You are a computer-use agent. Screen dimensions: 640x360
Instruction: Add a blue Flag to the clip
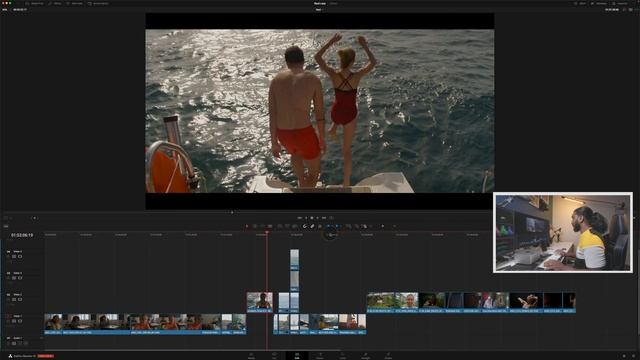pos(329,226)
